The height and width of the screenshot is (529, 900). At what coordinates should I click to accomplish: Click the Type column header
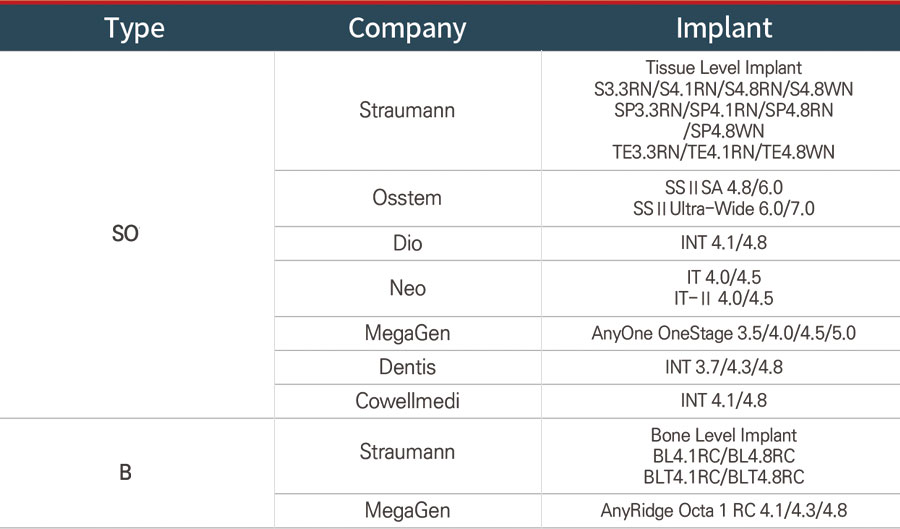point(135,28)
